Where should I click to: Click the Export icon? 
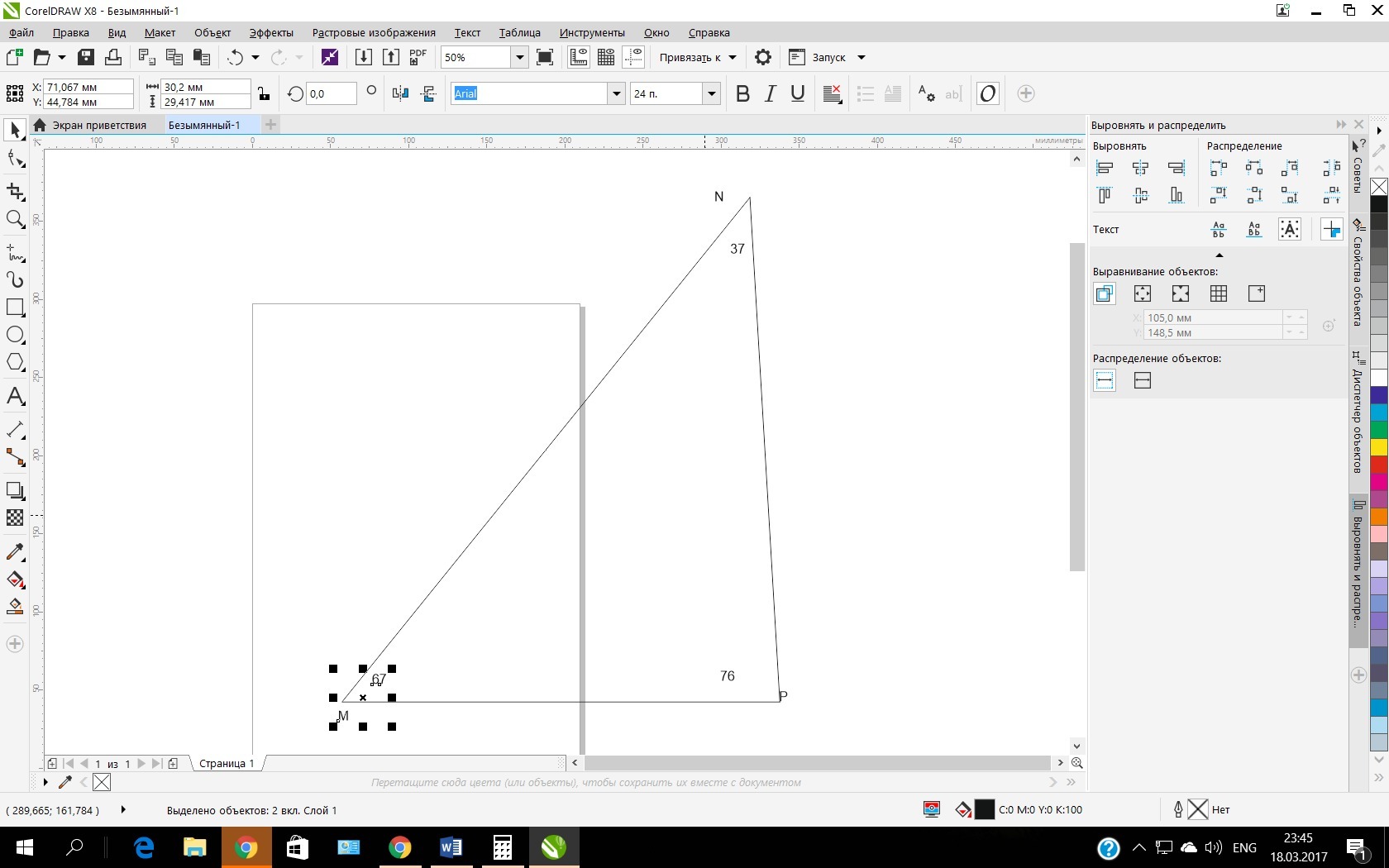390,57
